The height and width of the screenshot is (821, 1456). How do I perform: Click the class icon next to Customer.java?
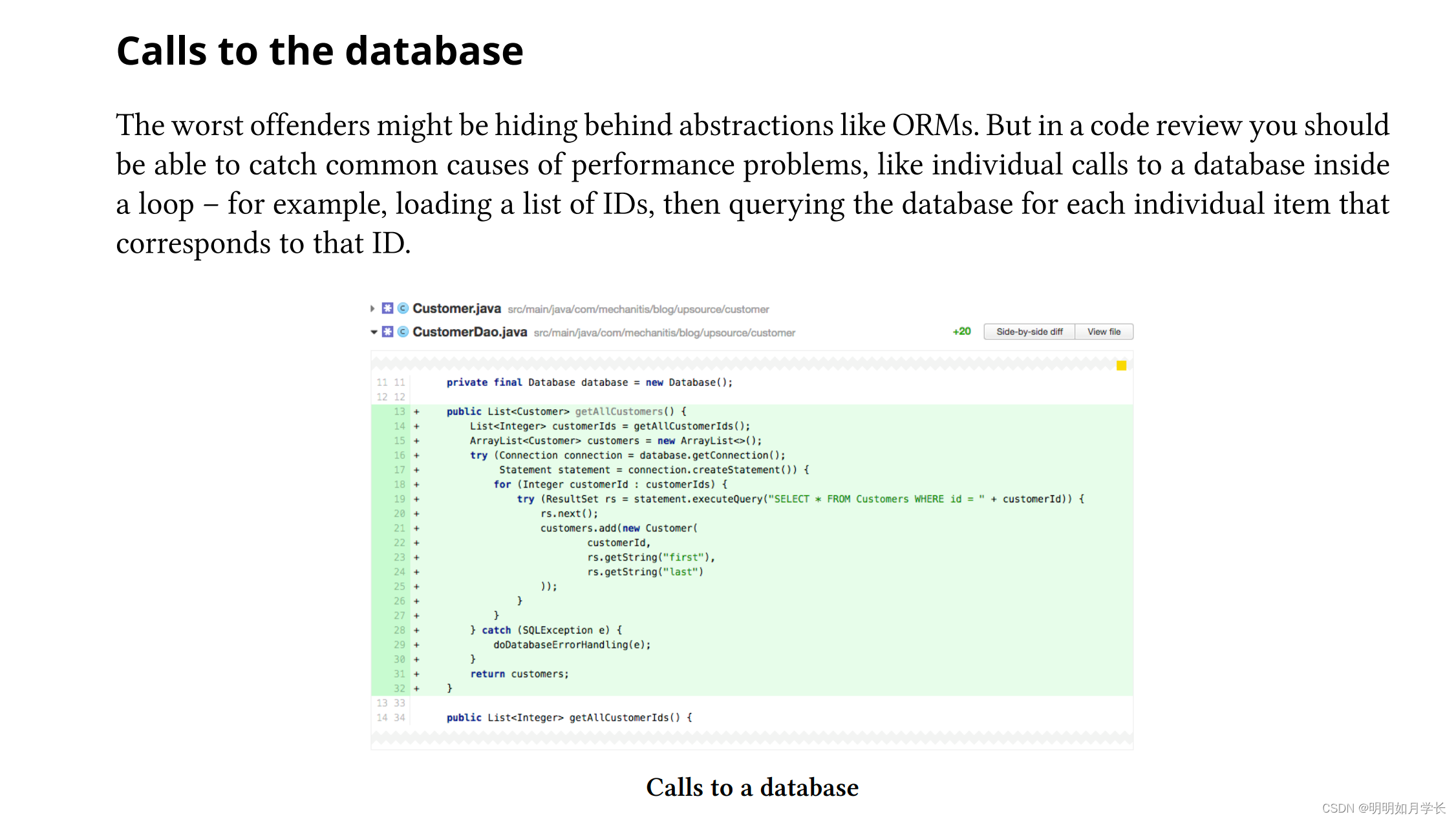[x=403, y=308]
